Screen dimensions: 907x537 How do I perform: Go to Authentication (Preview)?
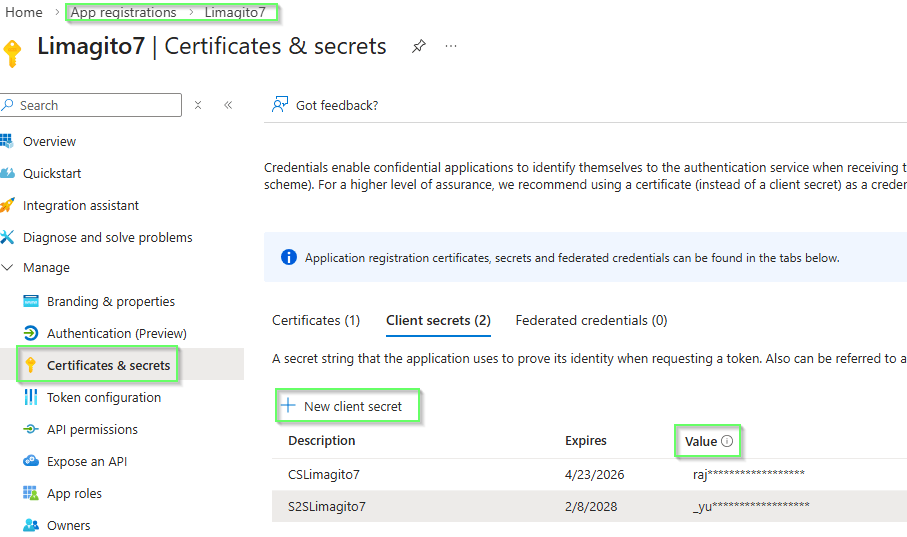pyautogui.click(x=117, y=333)
